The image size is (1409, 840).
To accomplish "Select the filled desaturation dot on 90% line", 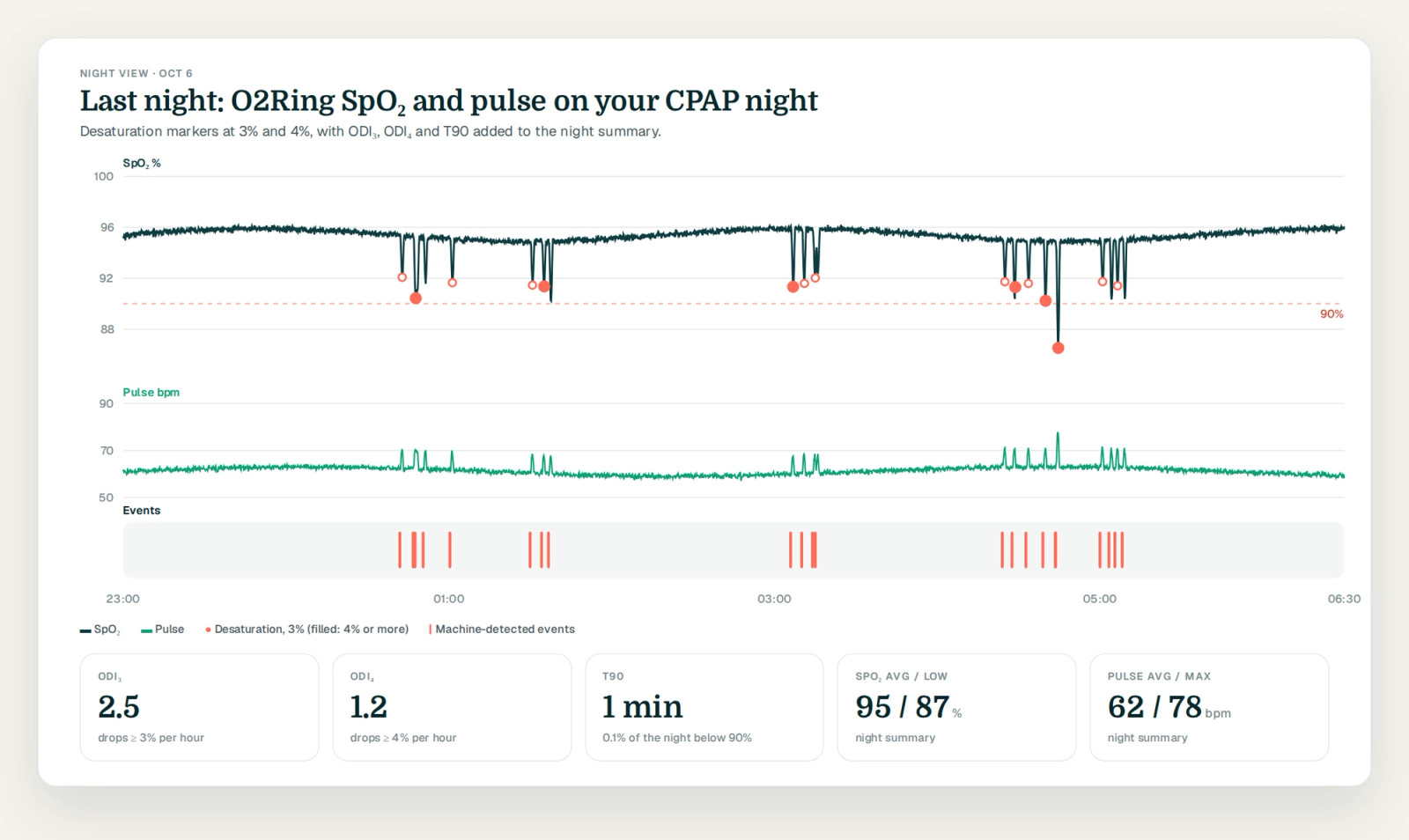I will (1045, 301).
